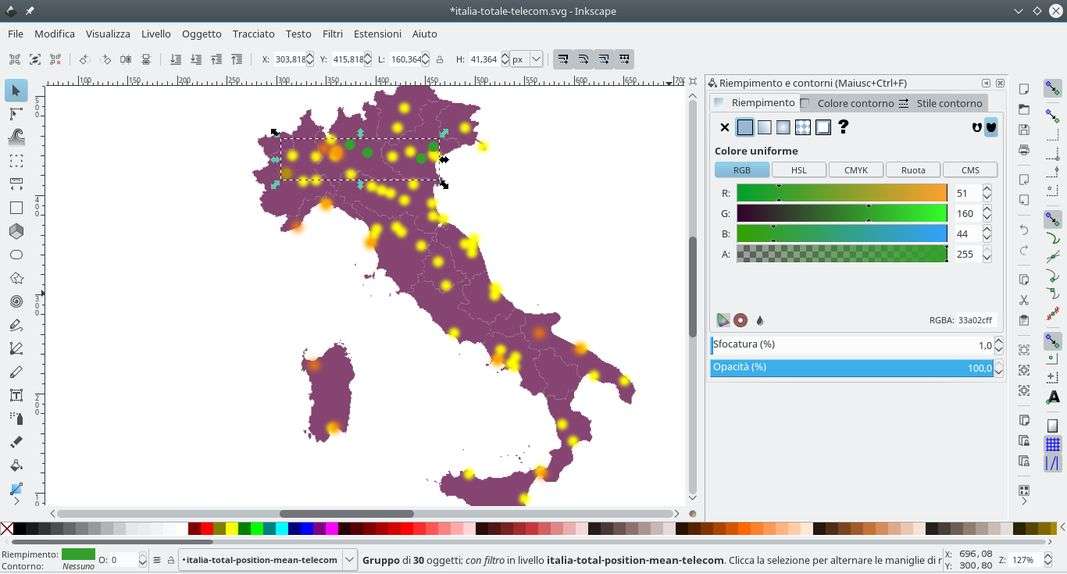
Task: Select the Selector arrow tool
Action: [16, 91]
